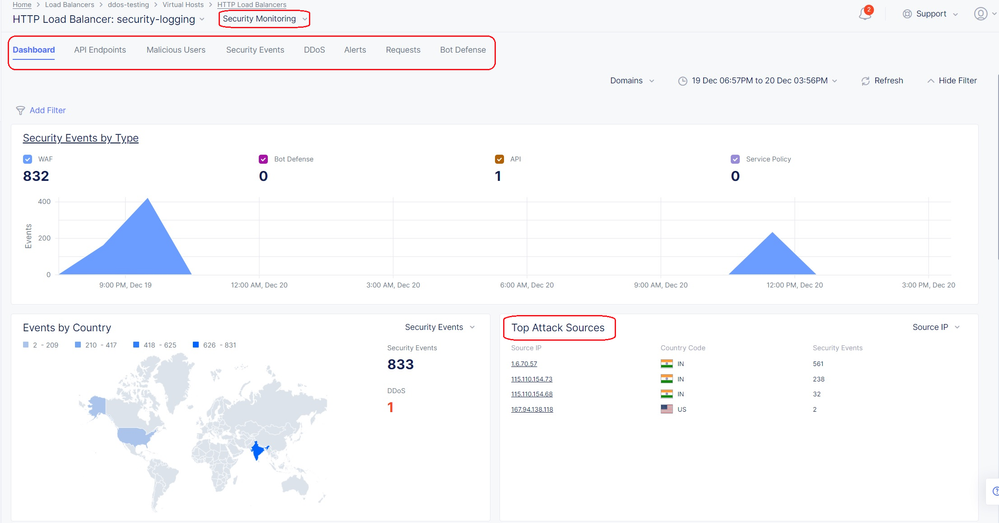Uncheck the WAF events checkbox

coord(28,159)
